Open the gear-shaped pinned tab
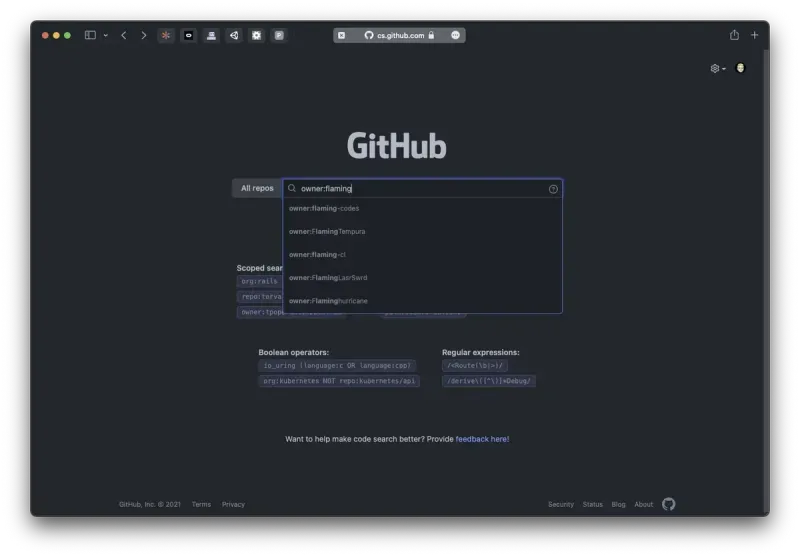 click(257, 35)
